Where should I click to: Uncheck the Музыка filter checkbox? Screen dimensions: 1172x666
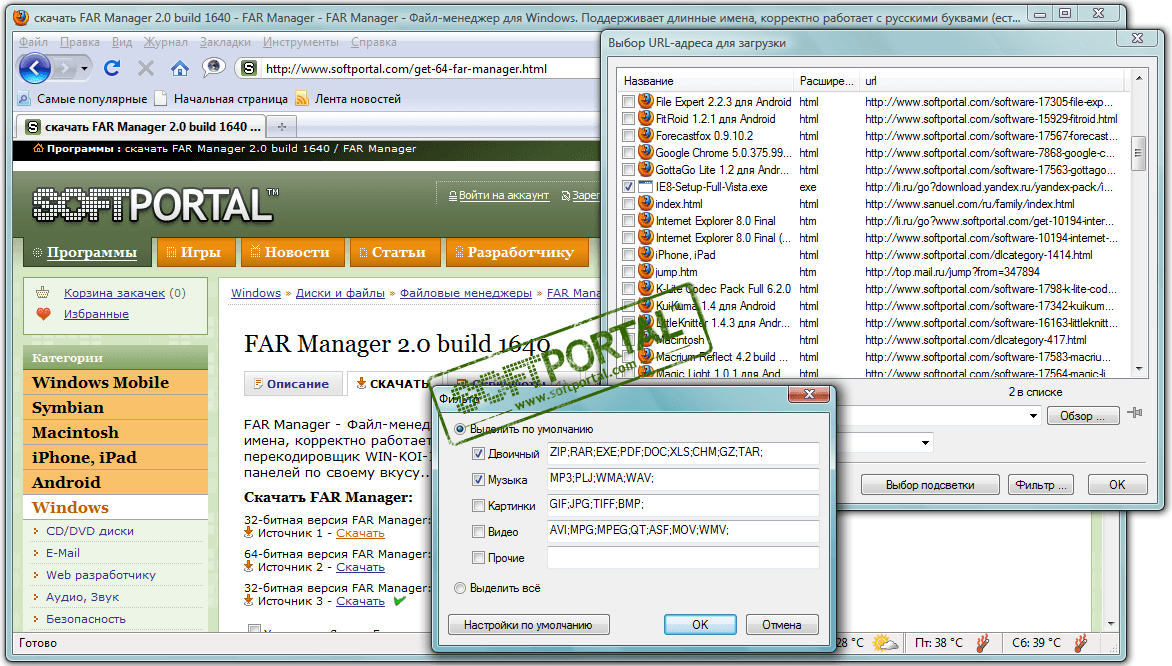(478, 480)
